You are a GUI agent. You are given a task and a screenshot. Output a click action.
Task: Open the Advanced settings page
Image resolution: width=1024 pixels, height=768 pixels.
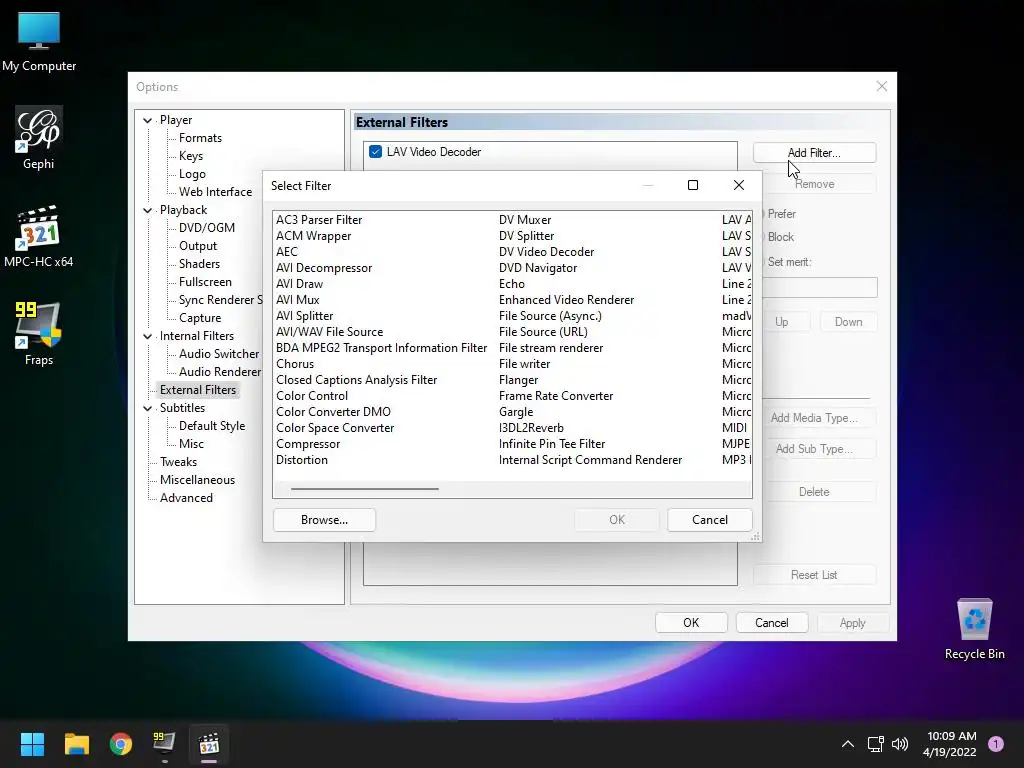186,498
